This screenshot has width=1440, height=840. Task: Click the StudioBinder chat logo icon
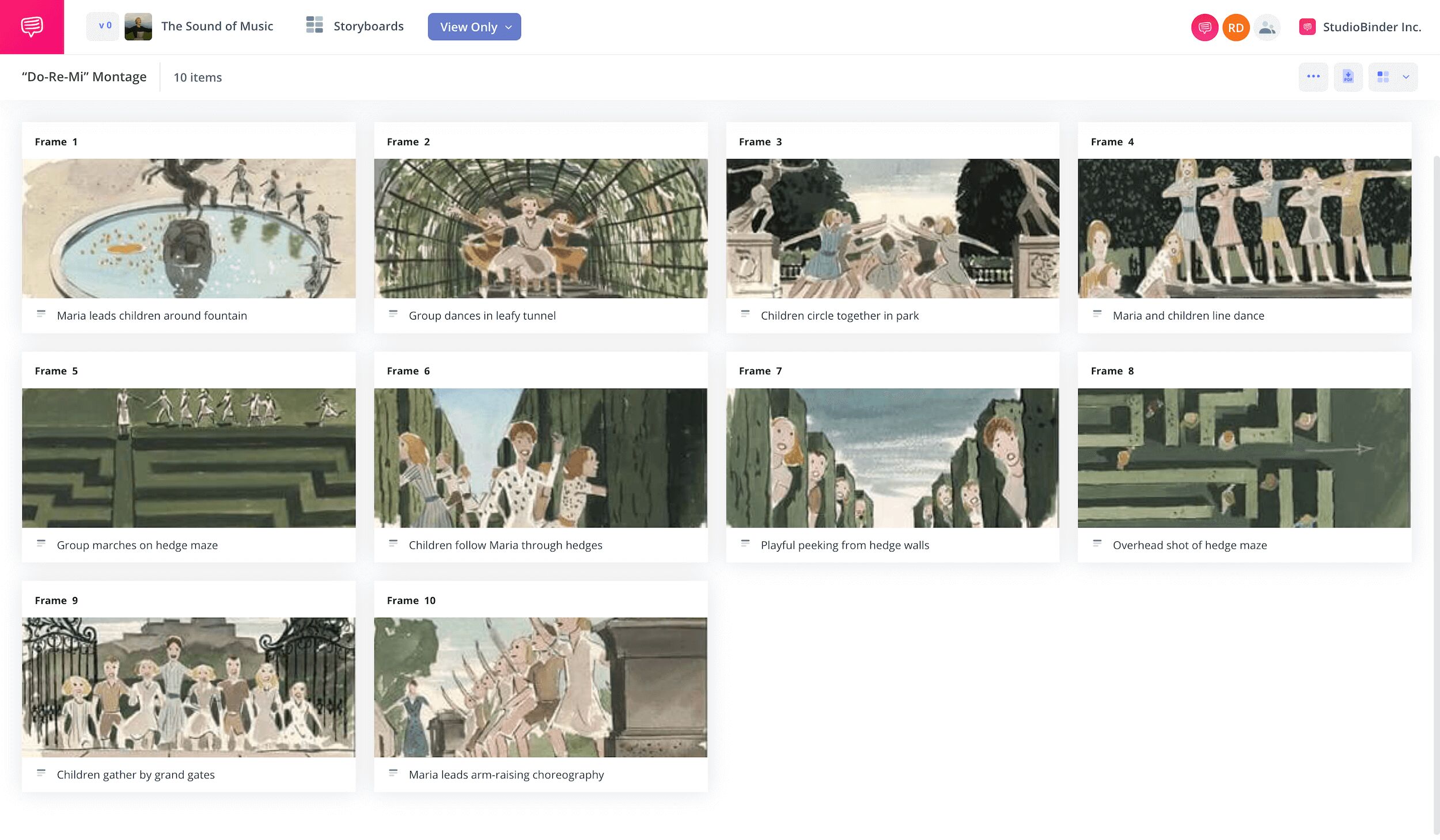tap(32, 26)
